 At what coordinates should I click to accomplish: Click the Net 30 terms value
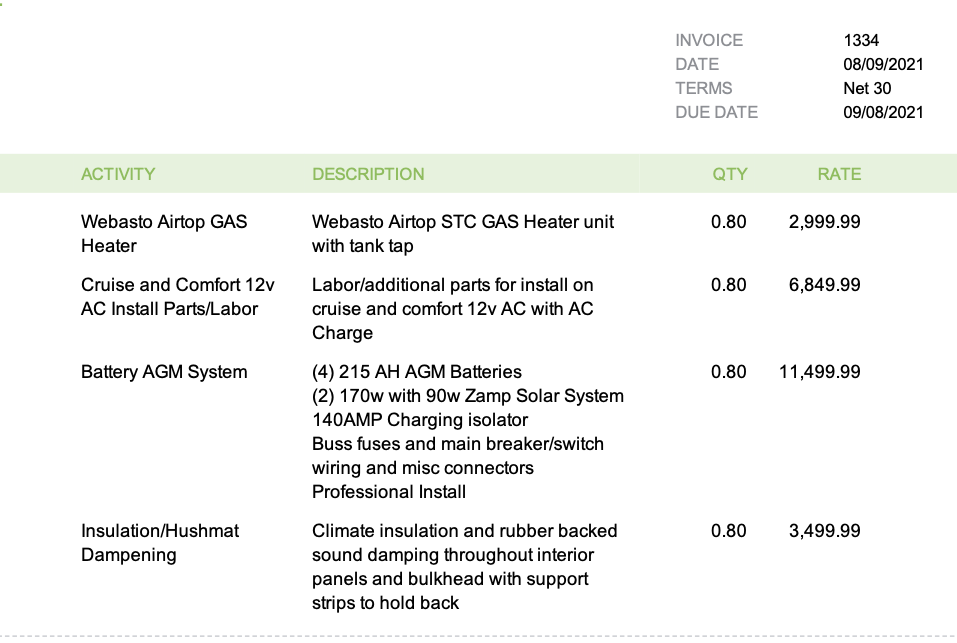[x=867, y=88]
